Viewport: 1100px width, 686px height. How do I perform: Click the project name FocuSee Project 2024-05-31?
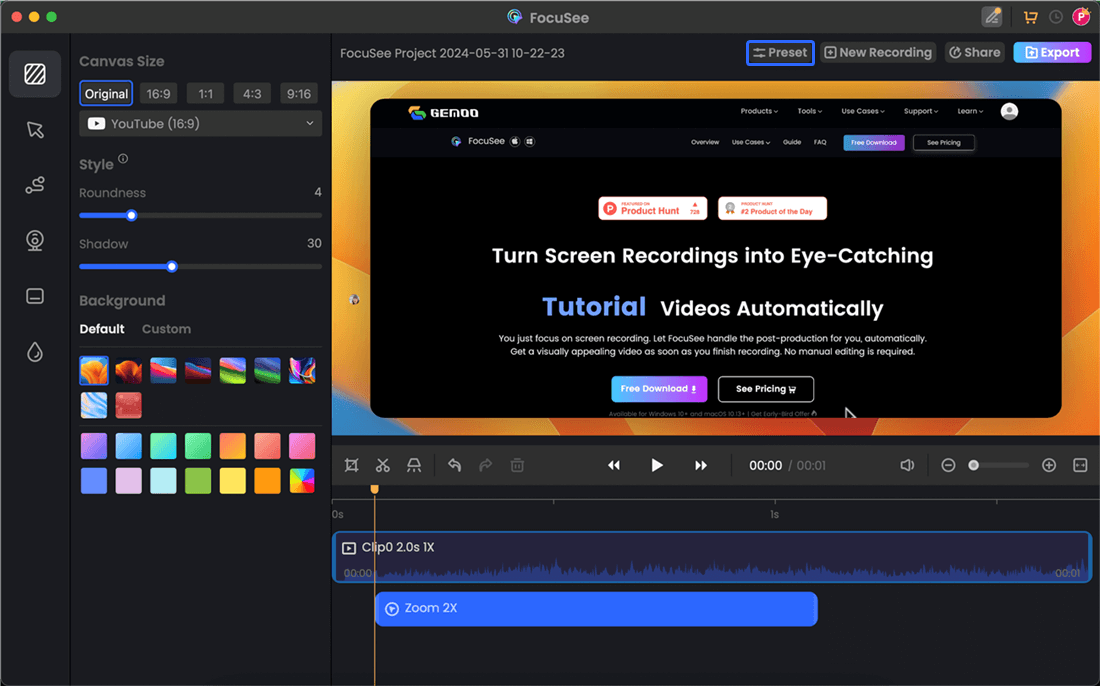tap(452, 53)
